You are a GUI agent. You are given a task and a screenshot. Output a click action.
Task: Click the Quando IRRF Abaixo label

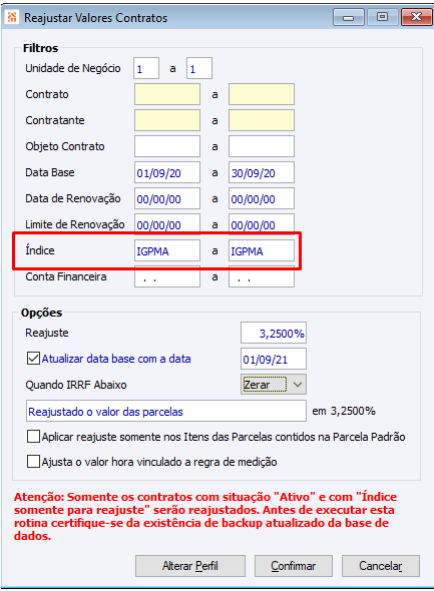76,385
